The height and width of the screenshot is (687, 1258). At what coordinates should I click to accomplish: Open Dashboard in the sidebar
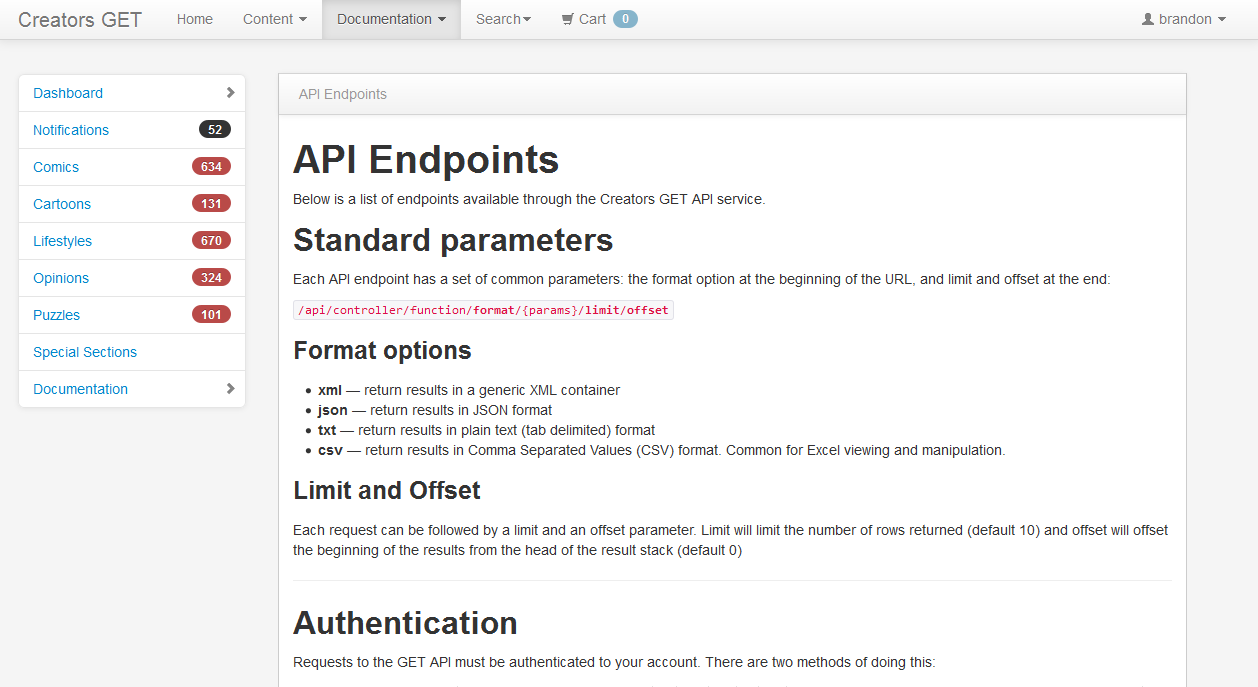pyautogui.click(x=132, y=93)
